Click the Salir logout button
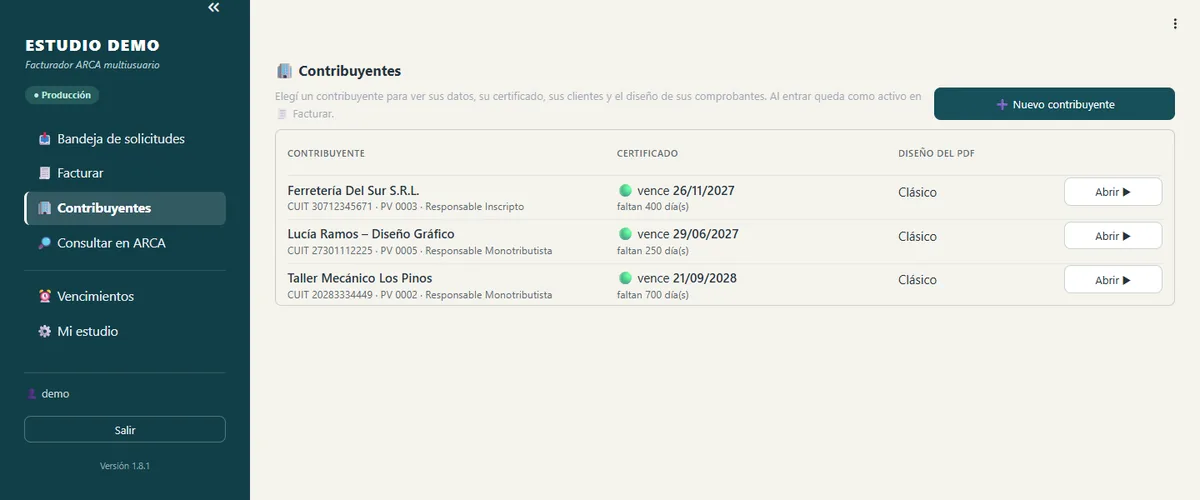 (125, 430)
